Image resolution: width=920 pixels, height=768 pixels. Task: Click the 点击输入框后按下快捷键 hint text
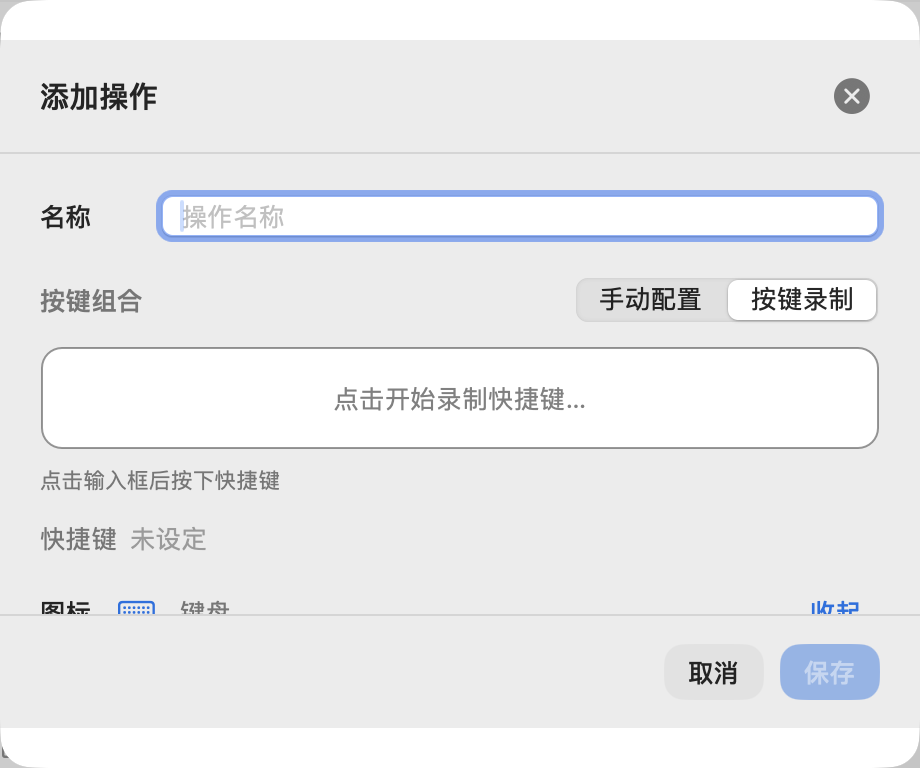[160, 481]
